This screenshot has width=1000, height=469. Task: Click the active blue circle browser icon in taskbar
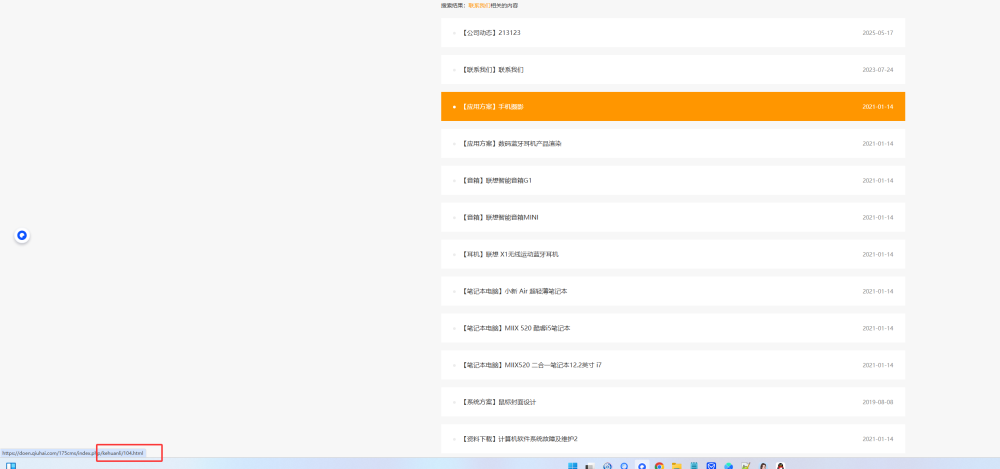(x=642, y=466)
